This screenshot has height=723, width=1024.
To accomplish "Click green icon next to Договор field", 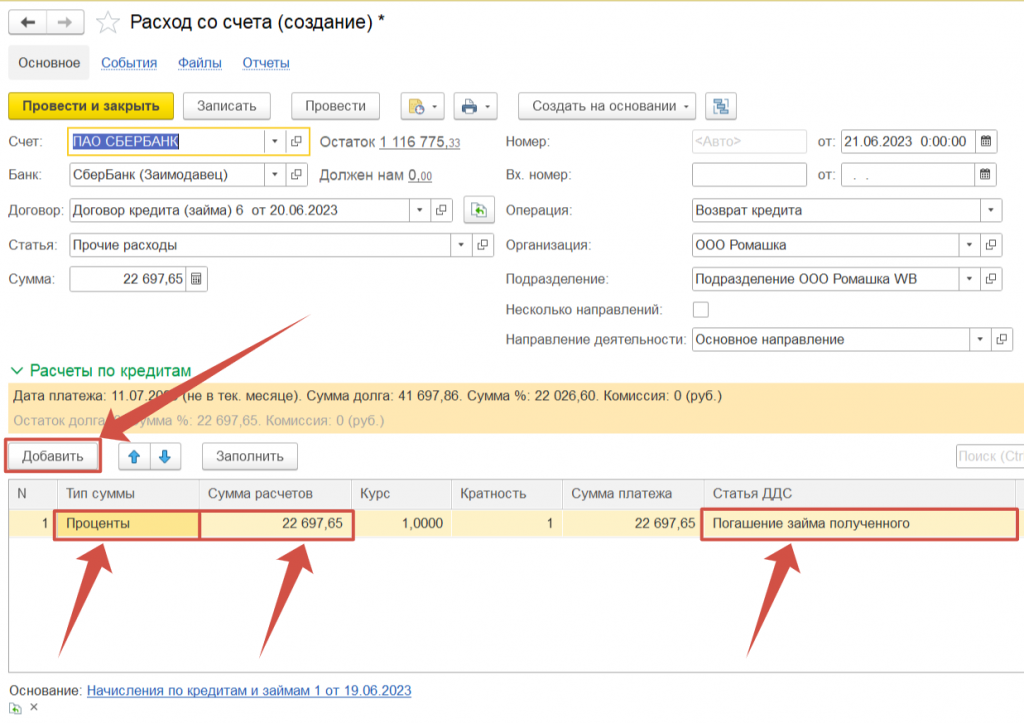I will [479, 210].
